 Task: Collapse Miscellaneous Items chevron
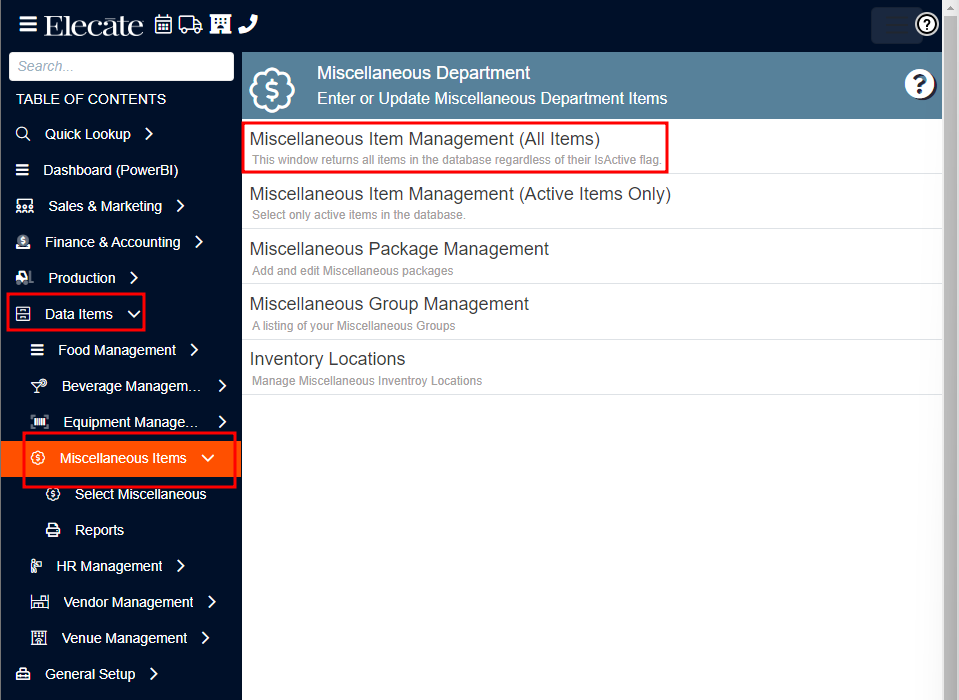(208, 458)
